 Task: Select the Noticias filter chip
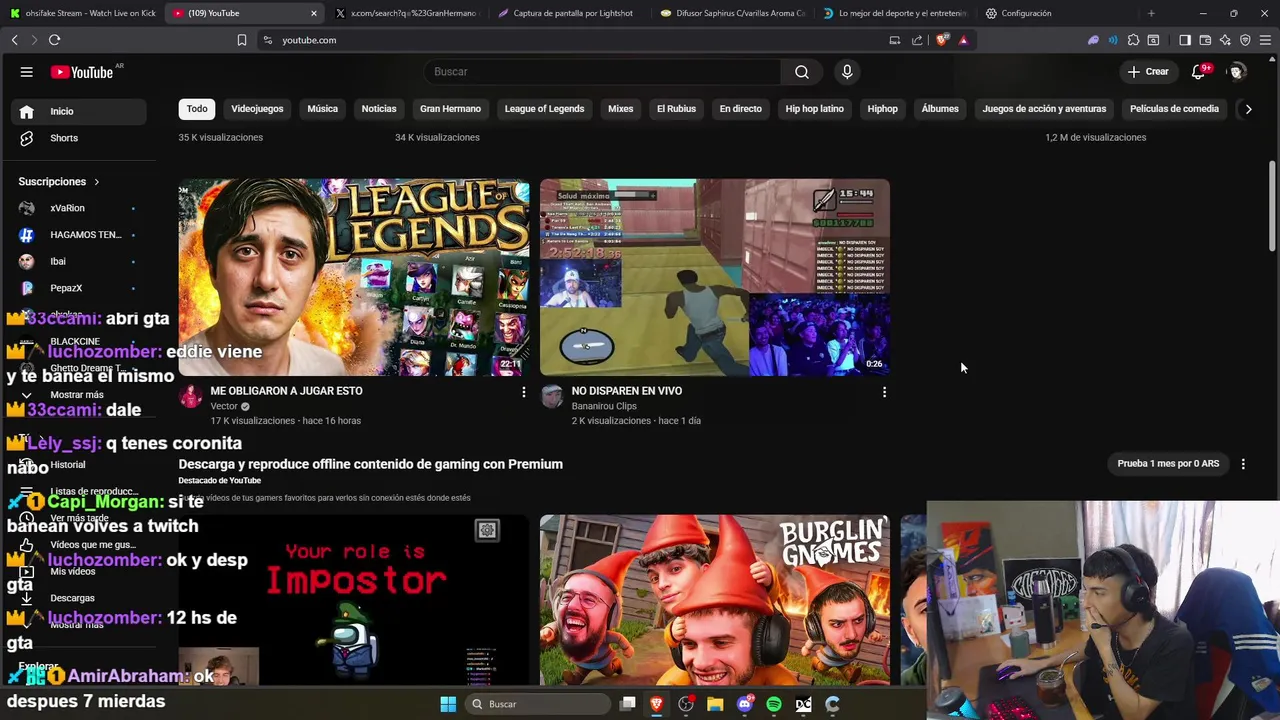coord(379,109)
